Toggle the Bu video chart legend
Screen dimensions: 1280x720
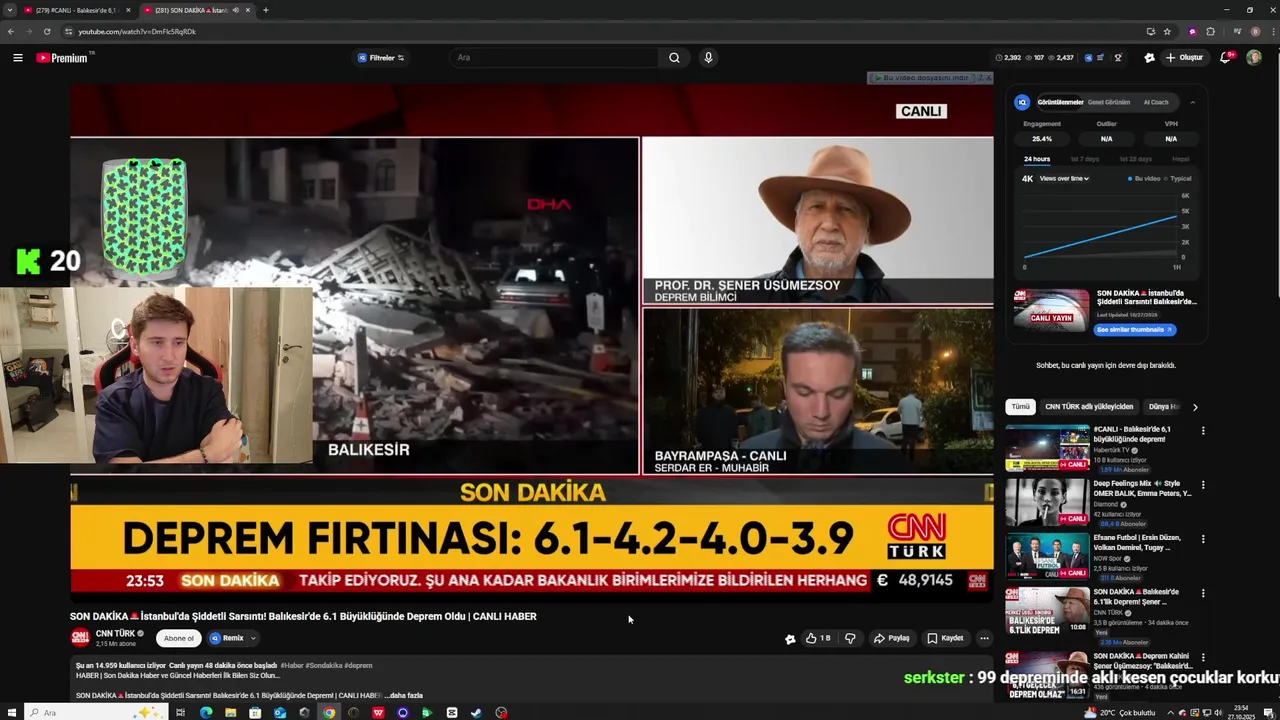pyautogui.click(x=1146, y=179)
